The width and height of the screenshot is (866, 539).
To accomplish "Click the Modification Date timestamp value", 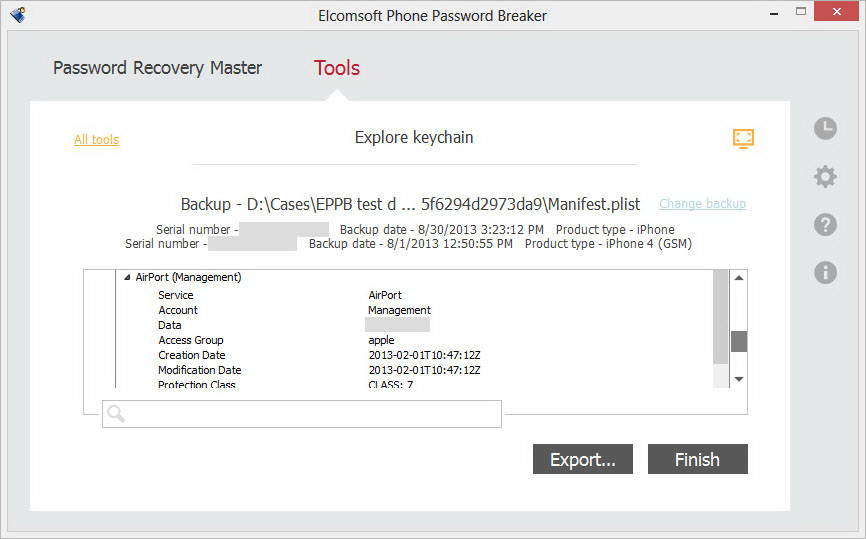I will point(424,370).
